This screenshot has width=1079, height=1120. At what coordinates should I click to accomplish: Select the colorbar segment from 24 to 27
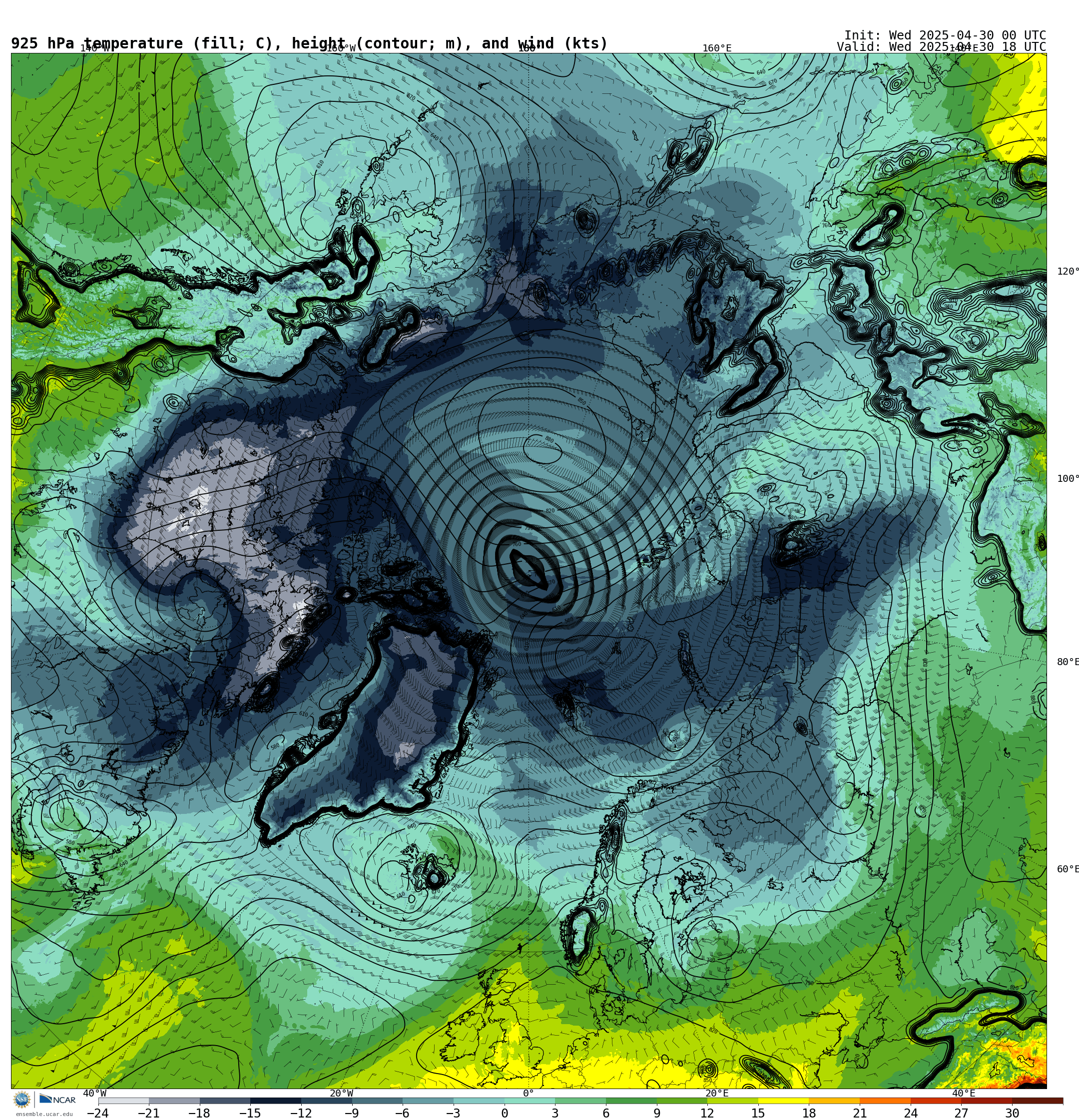click(x=936, y=1101)
